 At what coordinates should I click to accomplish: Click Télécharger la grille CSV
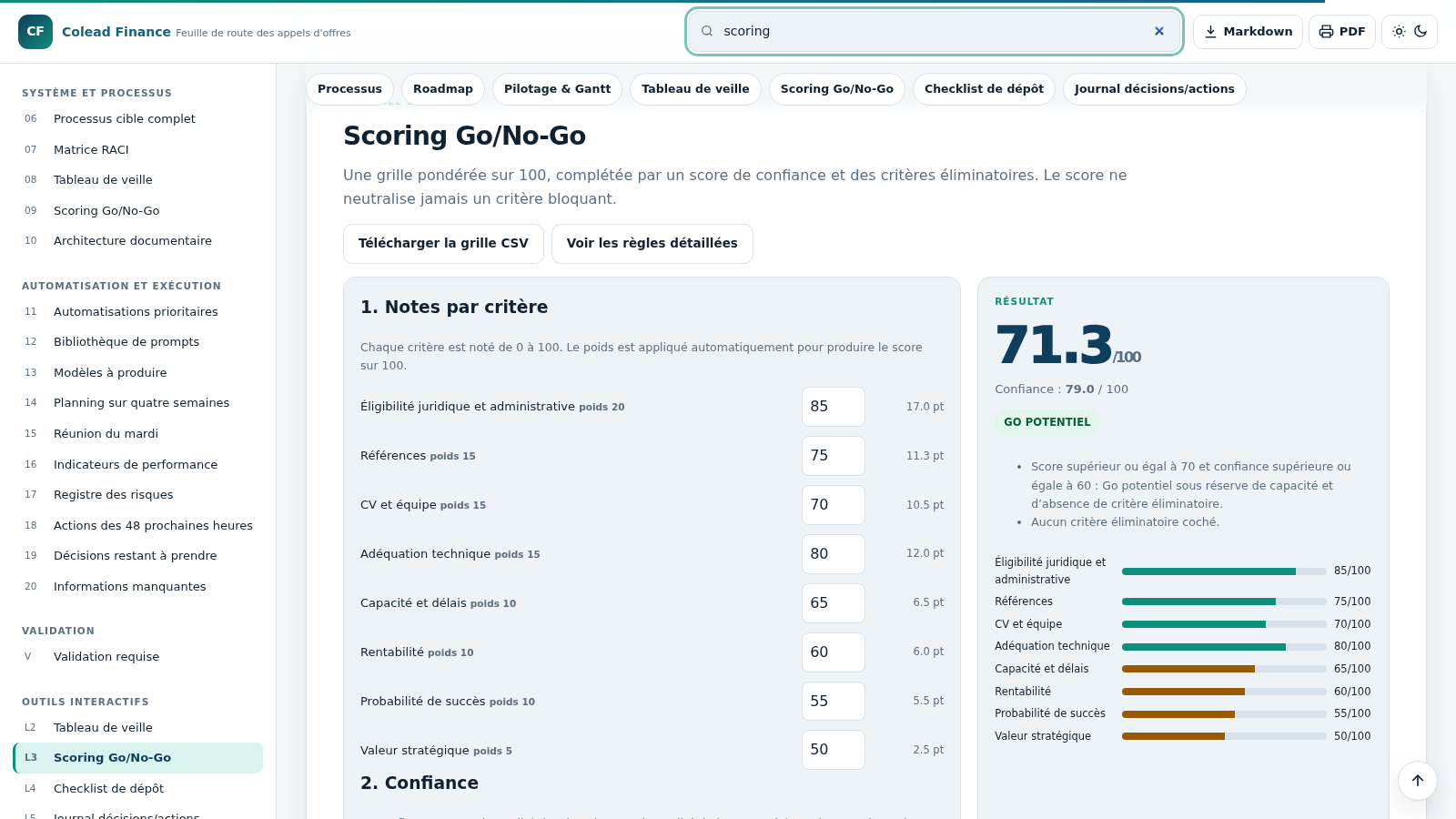coord(443,244)
